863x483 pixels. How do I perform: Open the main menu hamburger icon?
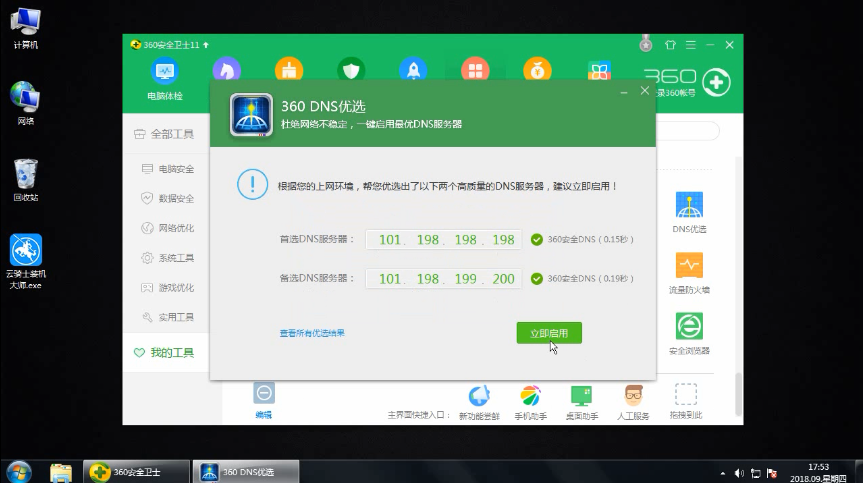click(x=691, y=45)
